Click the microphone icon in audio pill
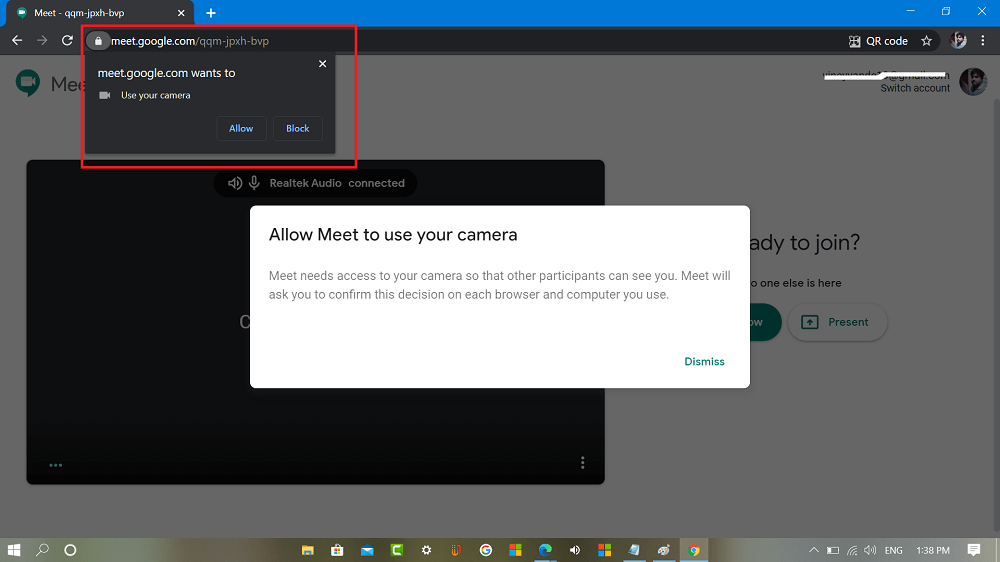1000x562 pixels. click(x=254, y=183)
